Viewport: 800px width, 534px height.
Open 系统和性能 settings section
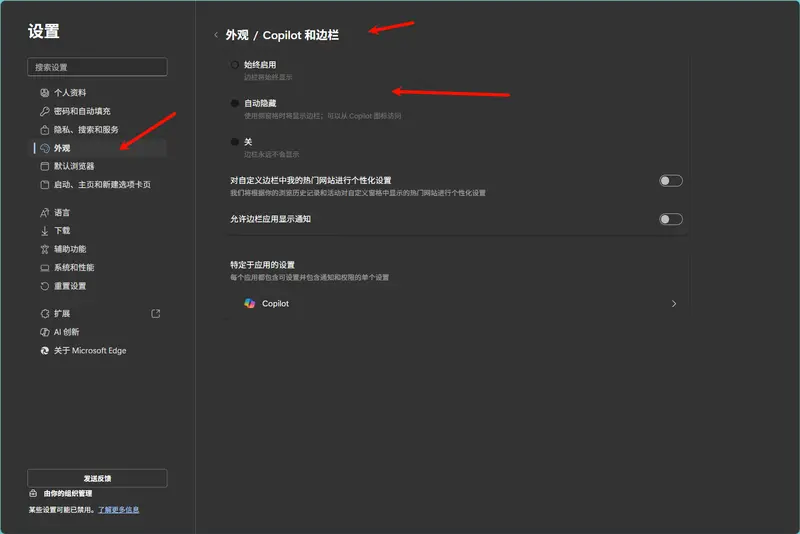tap(97, 268)
